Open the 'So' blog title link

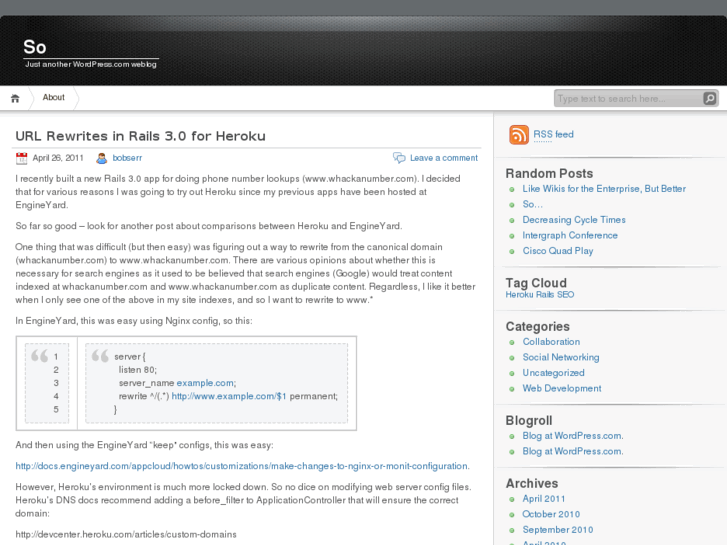coord(35,47)
